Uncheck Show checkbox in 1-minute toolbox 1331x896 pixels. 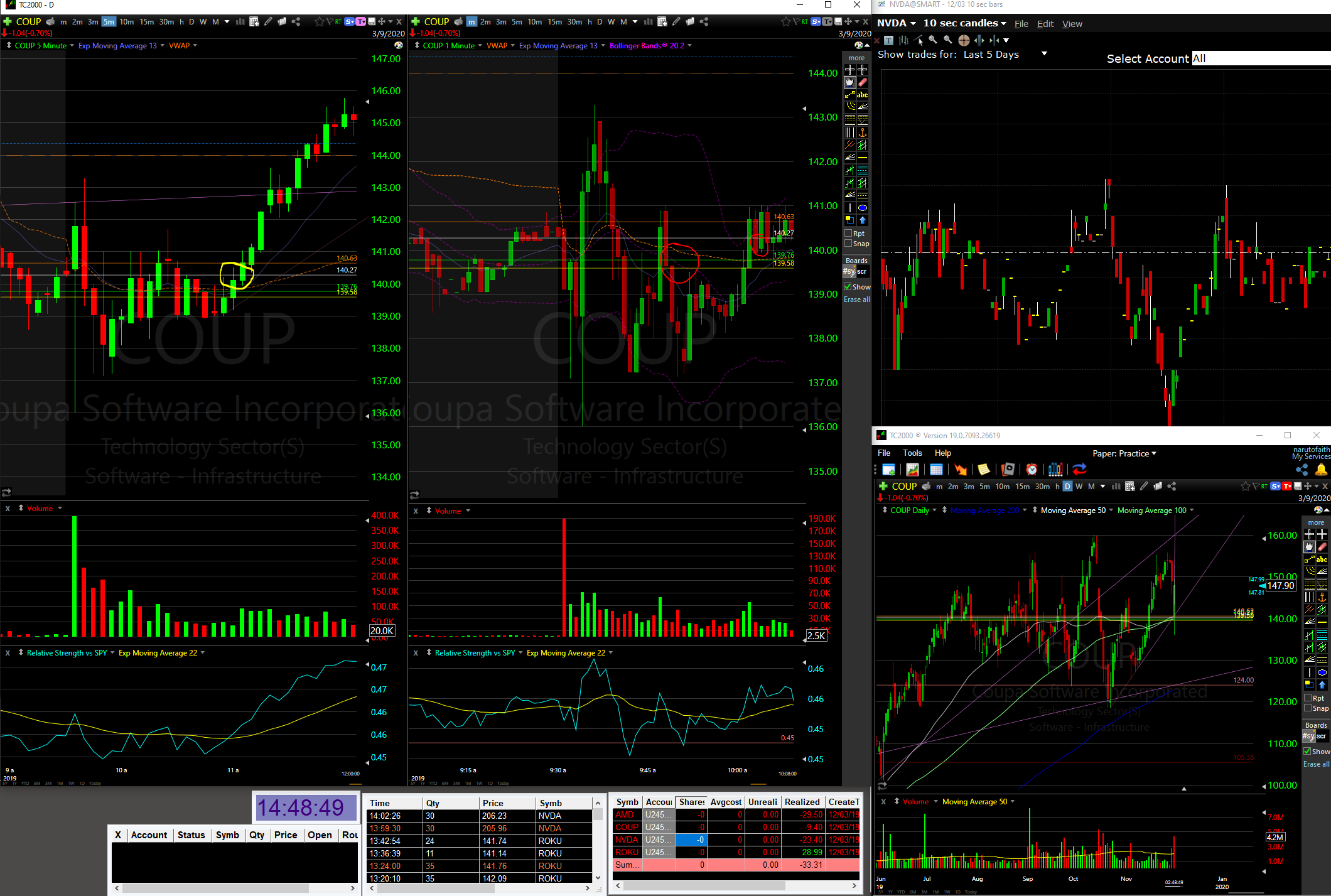coord(848,286)
